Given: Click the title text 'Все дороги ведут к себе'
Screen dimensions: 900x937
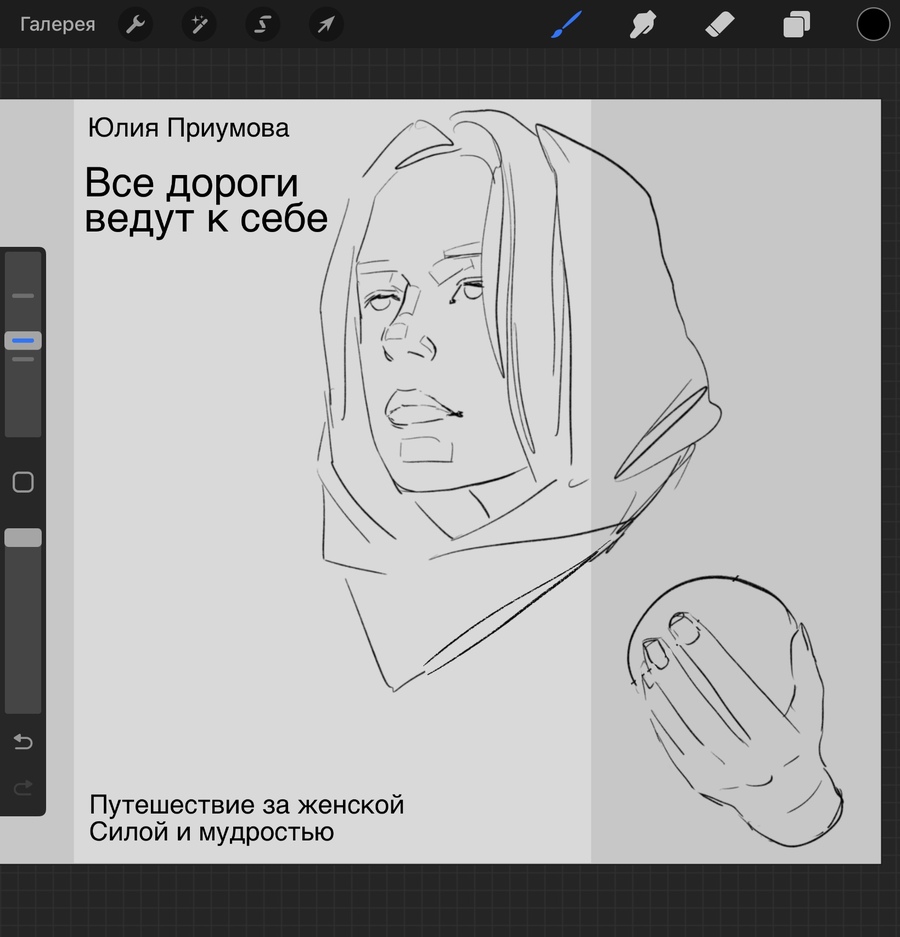Looking at the screenshot, I should coord(205,201).
